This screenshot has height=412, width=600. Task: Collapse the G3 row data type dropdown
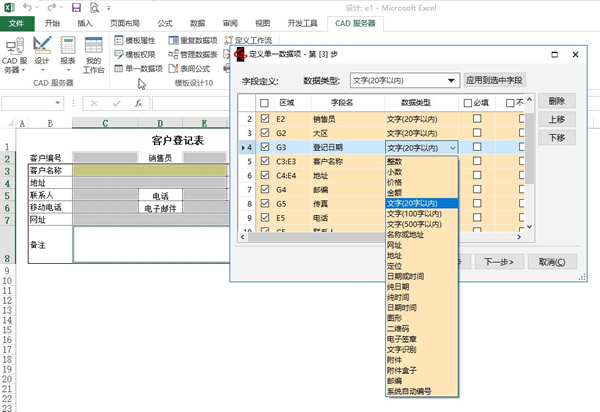pos(453,147)
